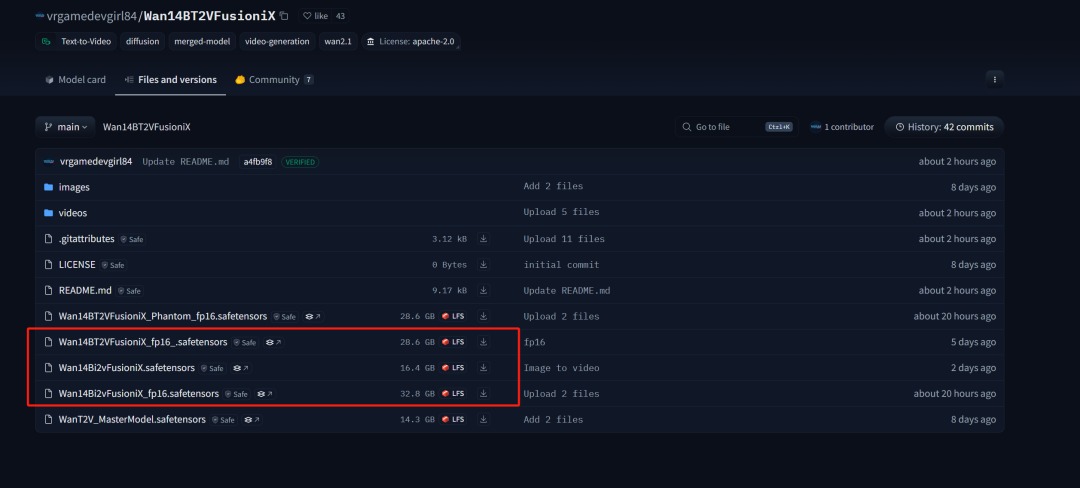Open the pointer-file icon on the WanT2V_MasterModel row

coord(252,420)
